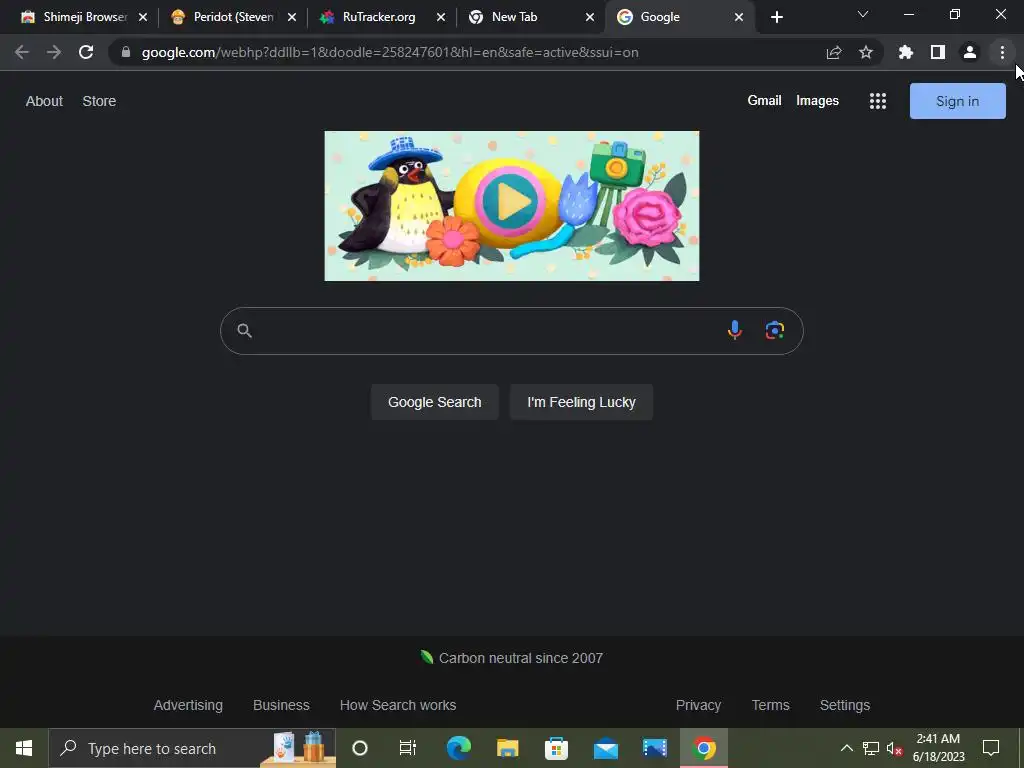Open the Business footer link
The height and width of the screenshot is (768, 1024).
coord(281,705)
